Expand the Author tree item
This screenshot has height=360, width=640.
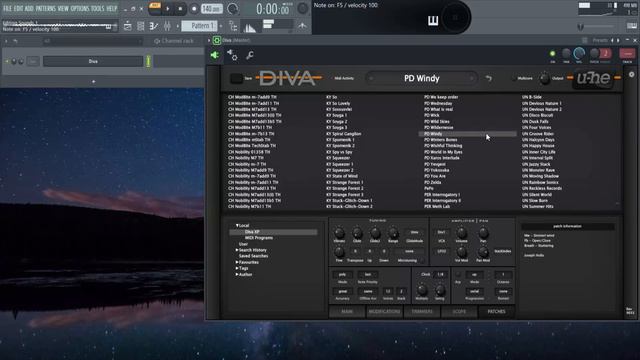tap(237, 275)
